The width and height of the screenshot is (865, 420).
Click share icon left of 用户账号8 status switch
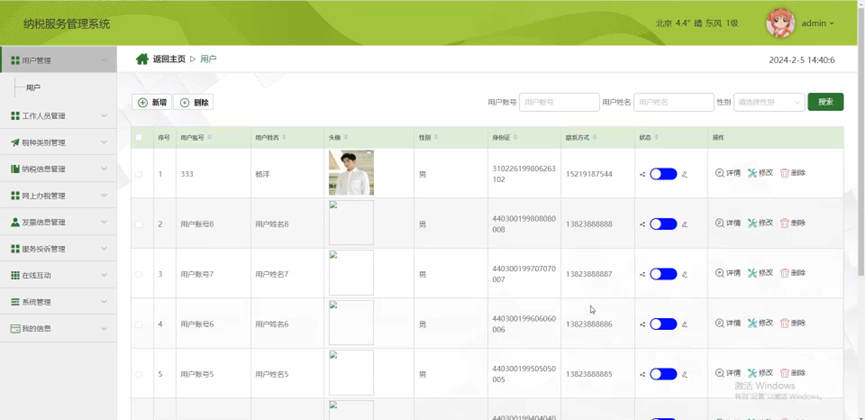pyautogui.click(x=642, y=224)
